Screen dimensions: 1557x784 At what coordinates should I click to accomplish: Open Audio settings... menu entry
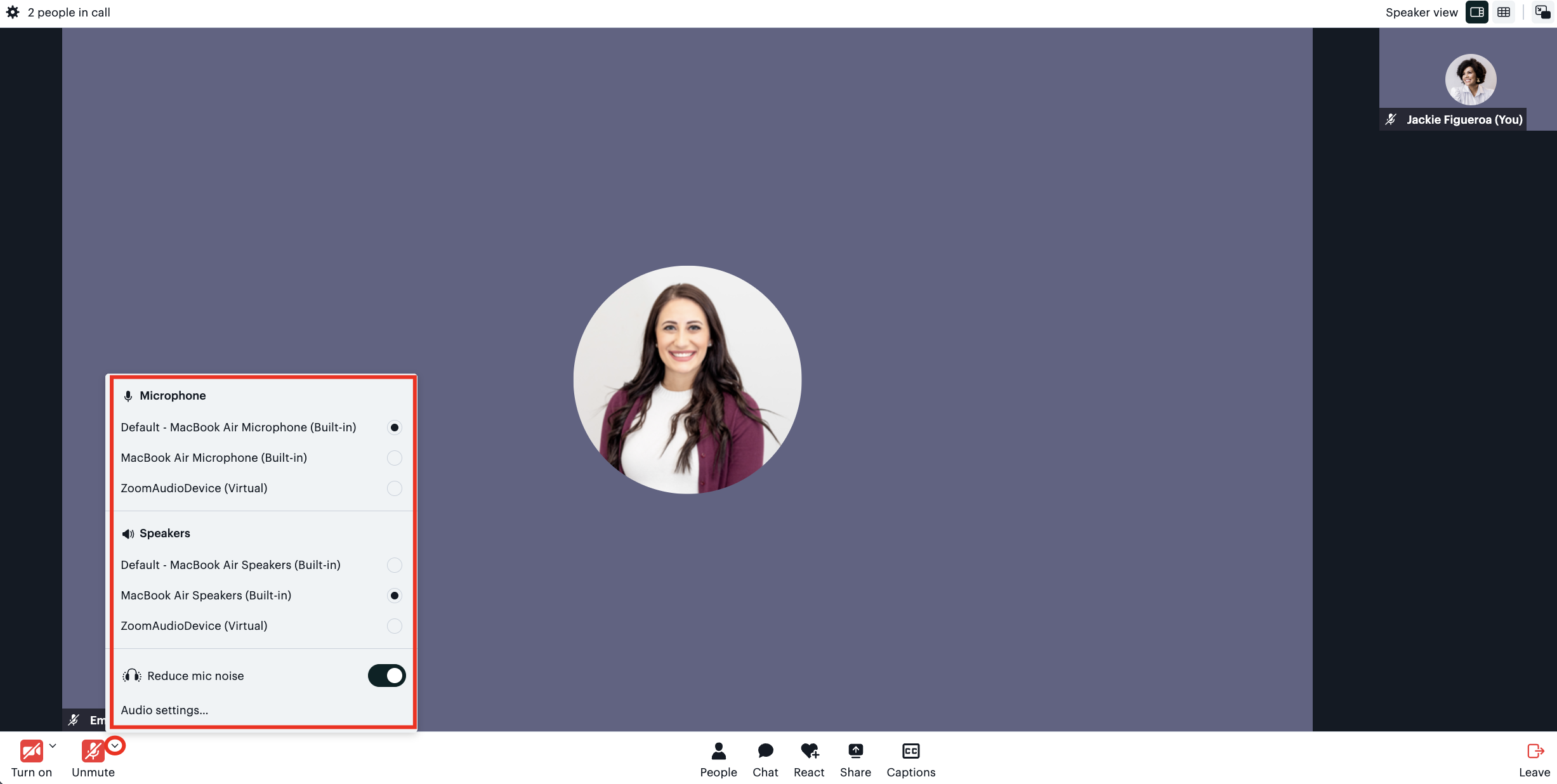164,710
